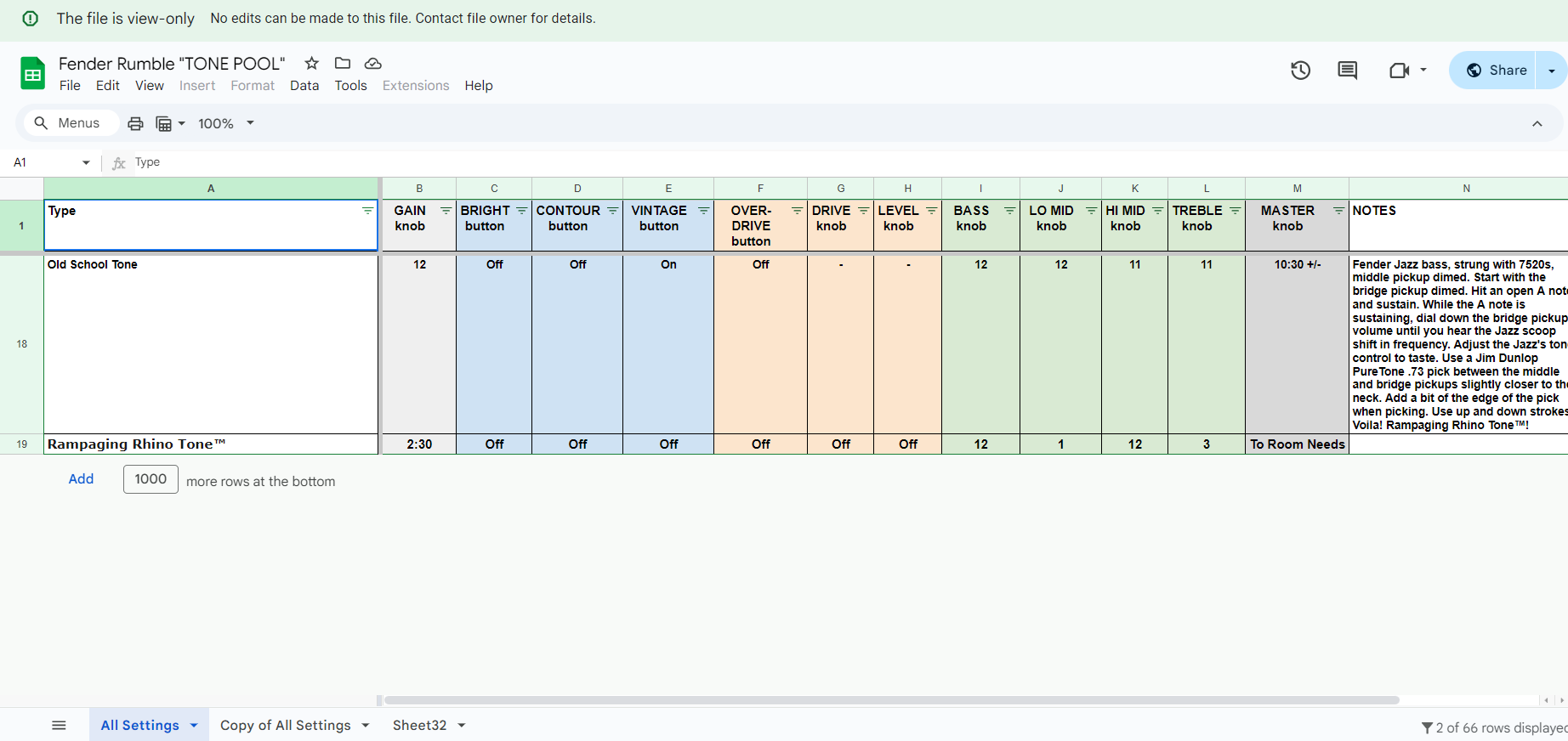Click the horizontal scrollbar
The image size is (1568, 741).
[x=891, y=700]
